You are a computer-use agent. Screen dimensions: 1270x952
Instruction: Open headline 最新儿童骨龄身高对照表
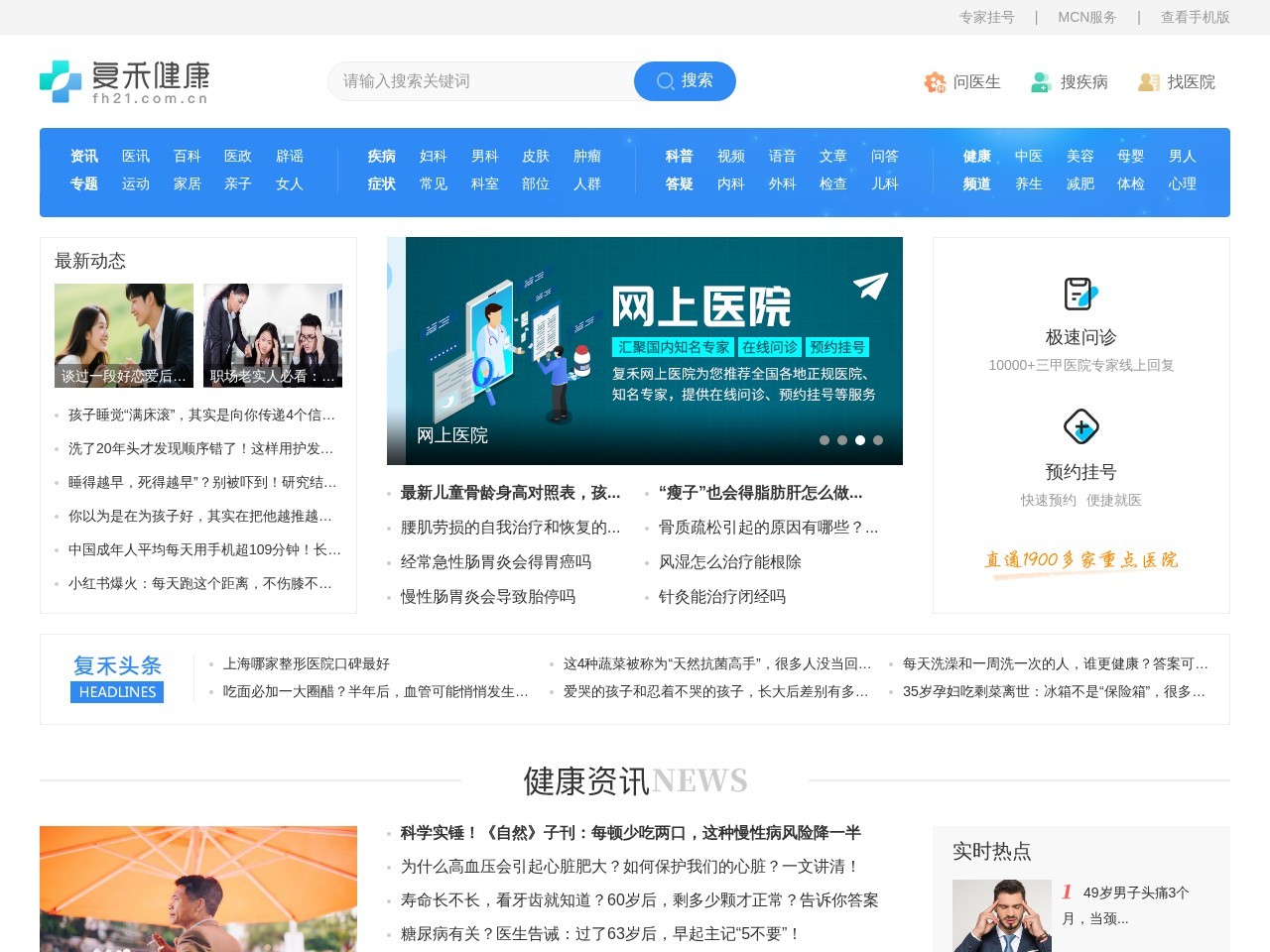[510, 493]
